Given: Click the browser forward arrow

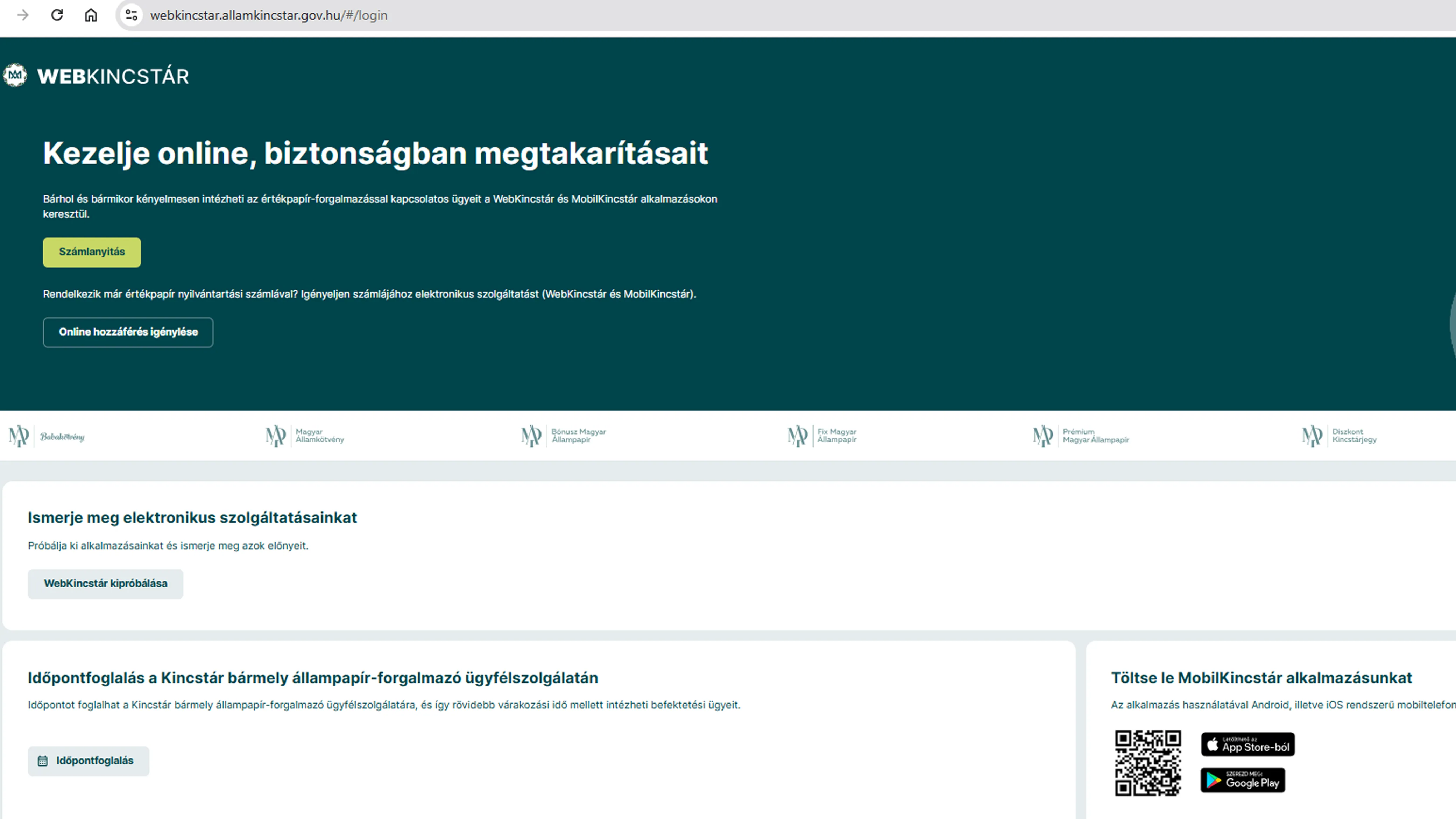Looking at the screenshot, I should pos(23,15).
